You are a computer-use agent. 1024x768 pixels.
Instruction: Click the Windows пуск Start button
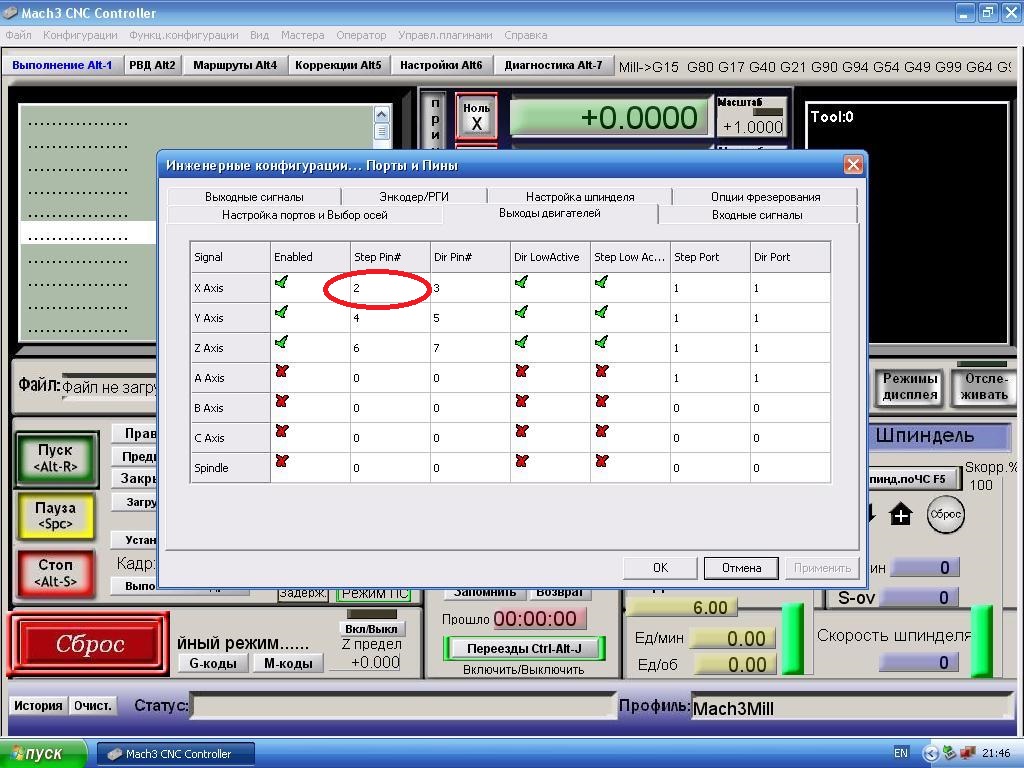[x=43, y=754]
